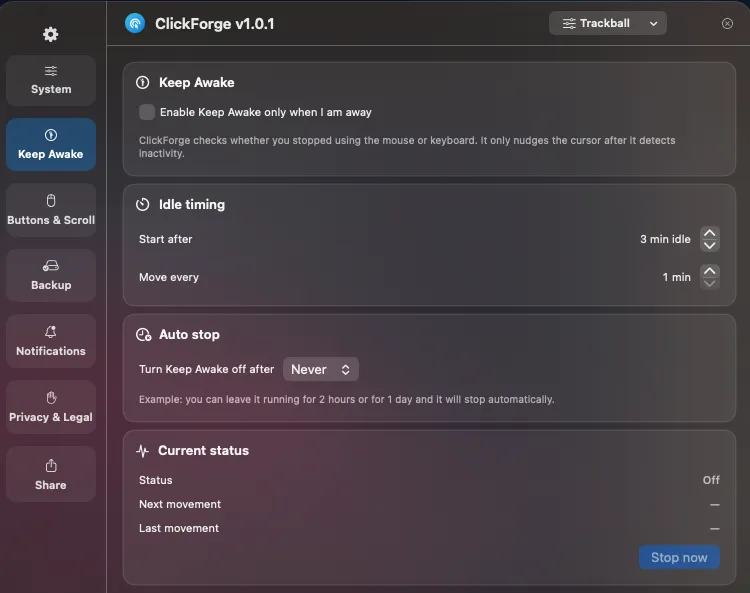Decrease Move every interval
This screenshot has height=593, width=750.
[x=710, y=284]
